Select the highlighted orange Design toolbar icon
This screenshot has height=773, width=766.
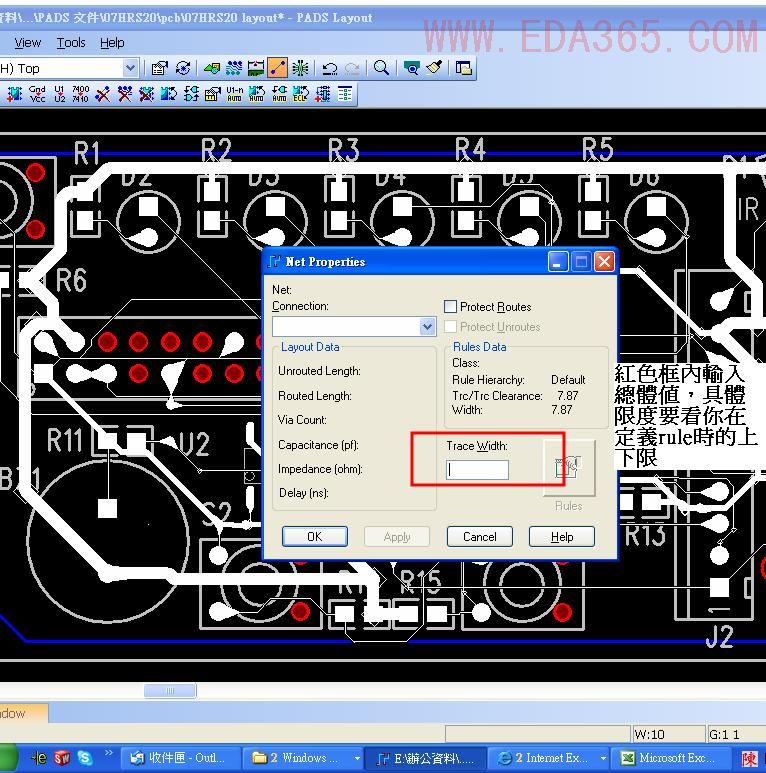pos(278,68)
